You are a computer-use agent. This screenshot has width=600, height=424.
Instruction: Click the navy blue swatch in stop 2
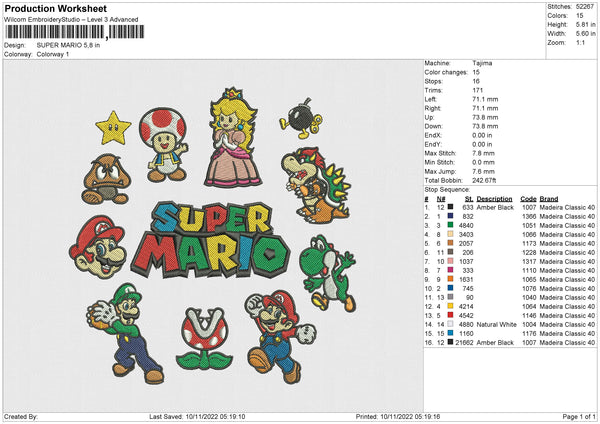pyautogui.click(x=450, y=216)
